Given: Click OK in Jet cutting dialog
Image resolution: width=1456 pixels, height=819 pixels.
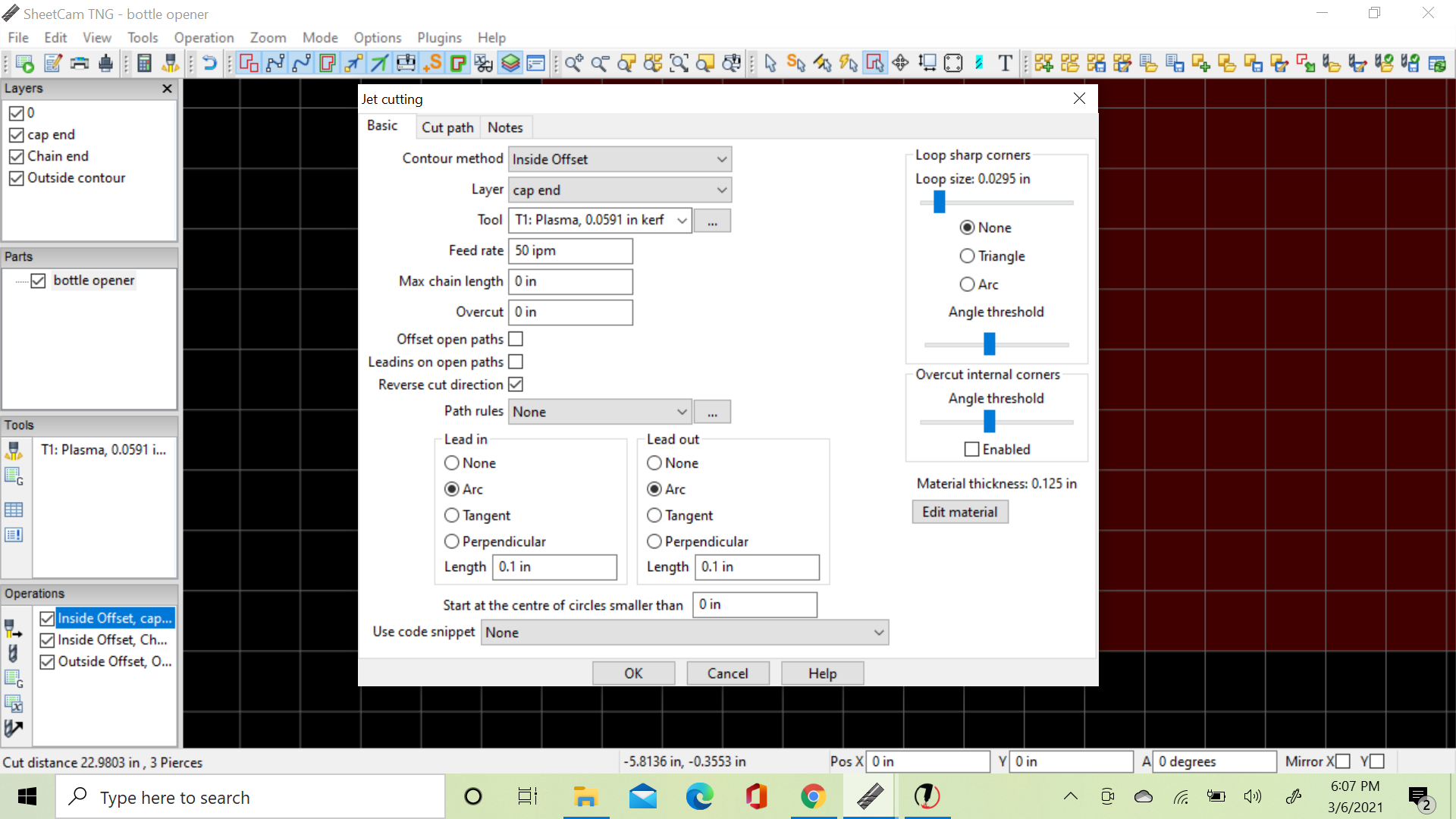Looking at the screenshot, I should 633,673.
